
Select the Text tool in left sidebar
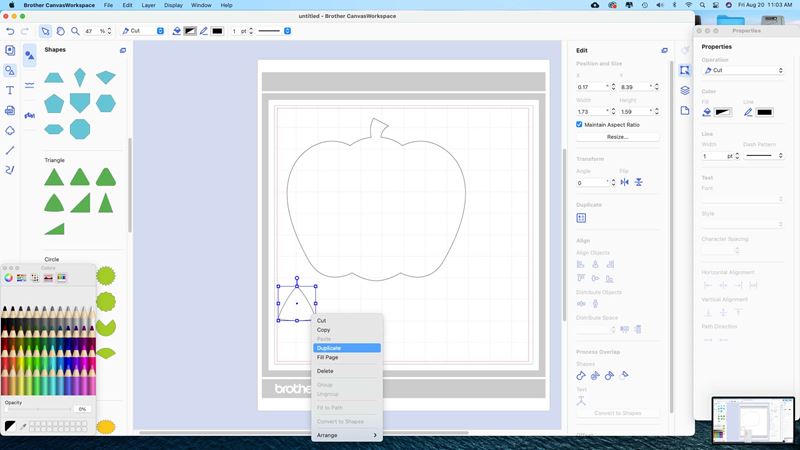coord(10,90)
